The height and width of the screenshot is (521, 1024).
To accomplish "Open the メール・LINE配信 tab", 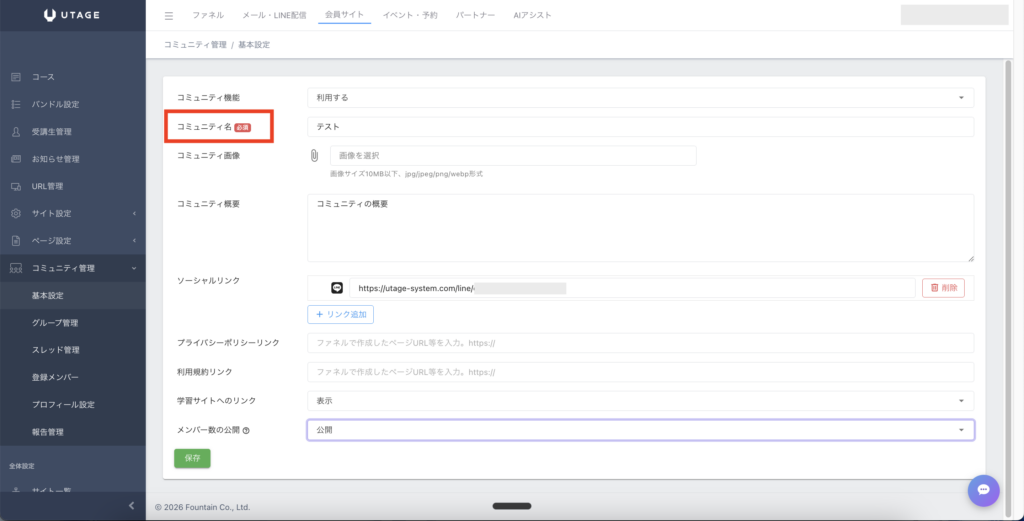I will pos(274,15).
